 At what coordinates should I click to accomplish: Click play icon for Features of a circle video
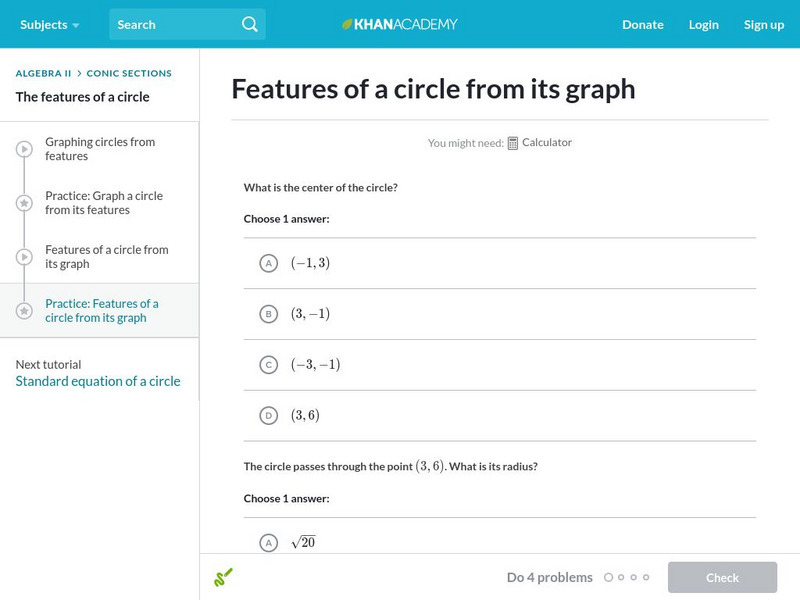[24, 257]
